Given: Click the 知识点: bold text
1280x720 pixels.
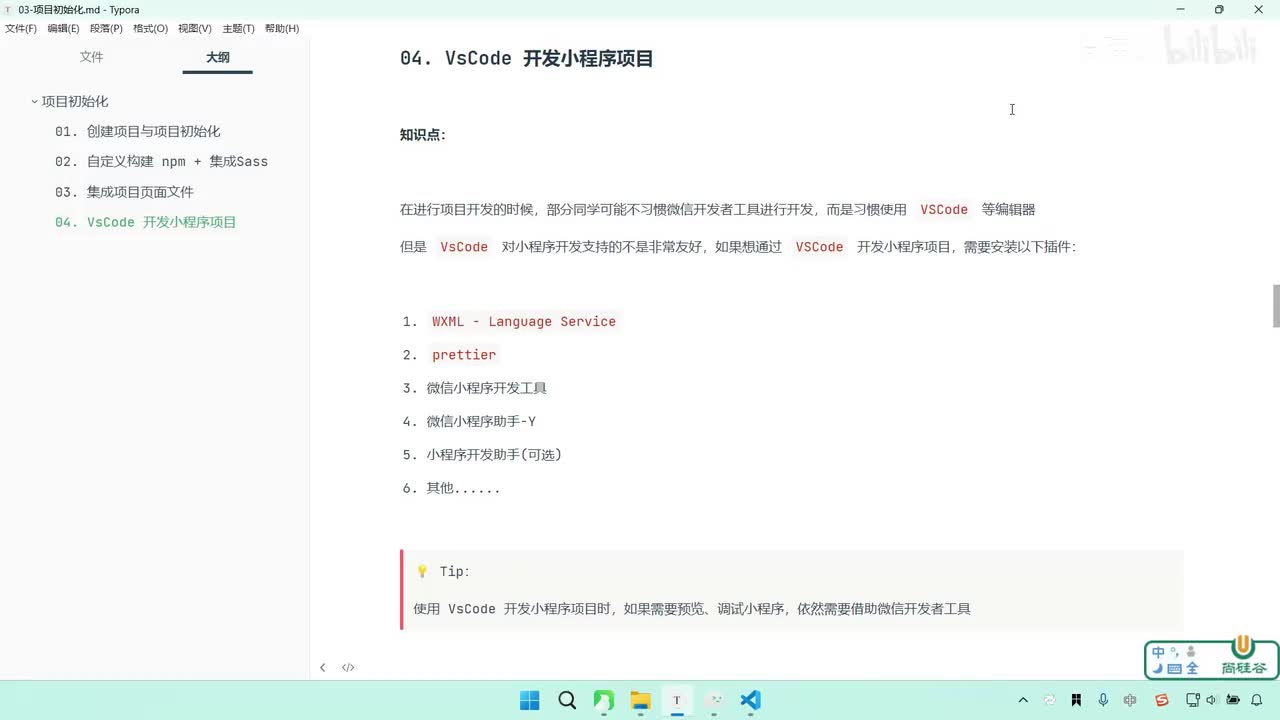Looking at the screenshot, I should (423, 135).
